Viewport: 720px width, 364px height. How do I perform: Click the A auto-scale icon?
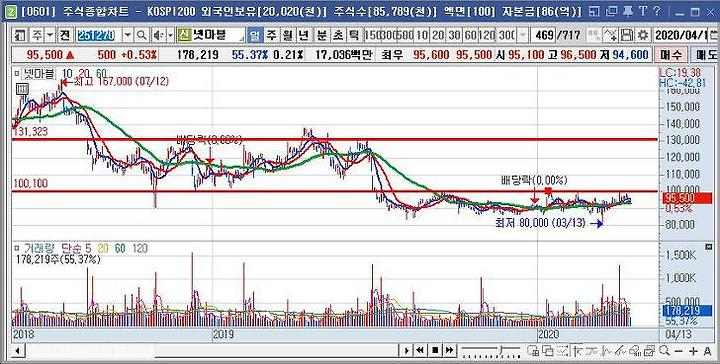[x=708, y=351]
